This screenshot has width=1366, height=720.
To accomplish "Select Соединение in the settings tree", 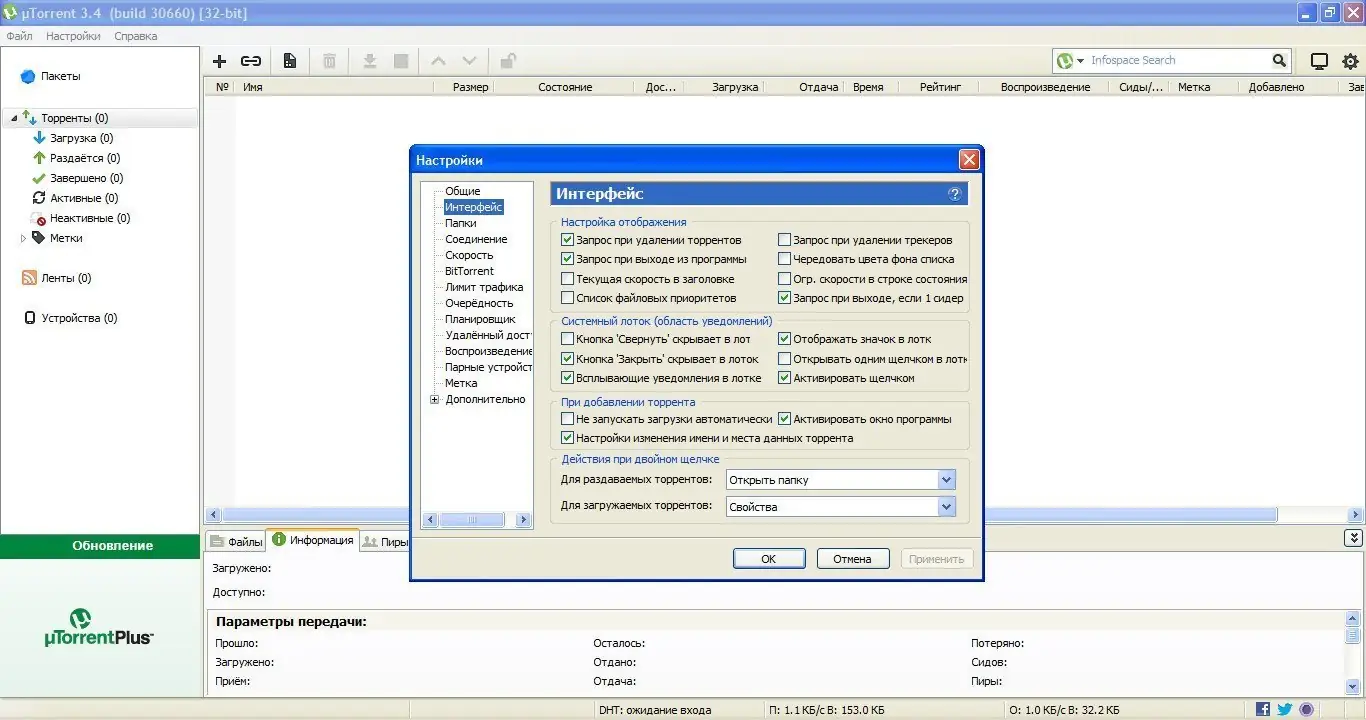I will tap(476, 239).
